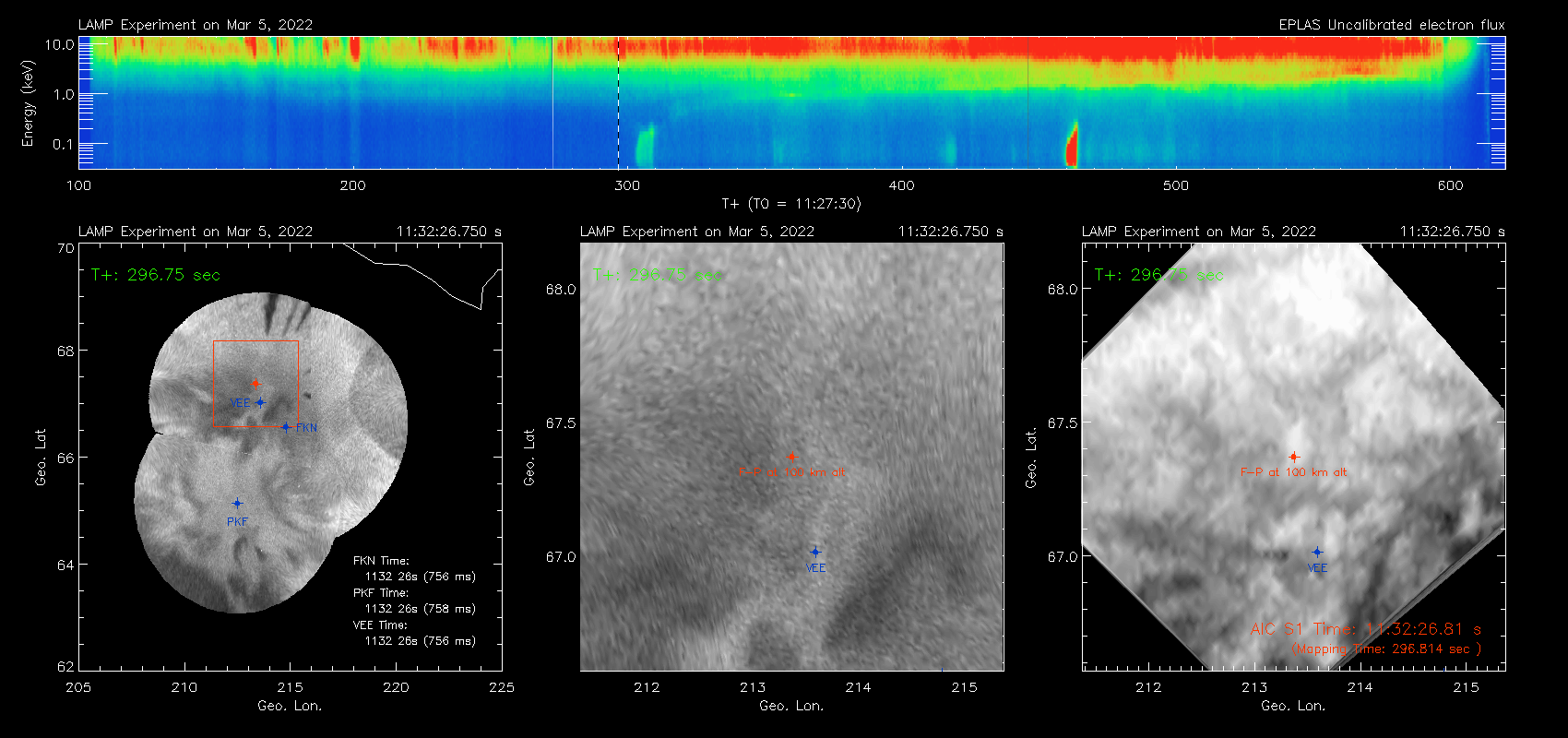The image size is (1568, 738).
Task: Click the "Geo. Lat" axis label of the left map
Action: [x=41, y=458]
